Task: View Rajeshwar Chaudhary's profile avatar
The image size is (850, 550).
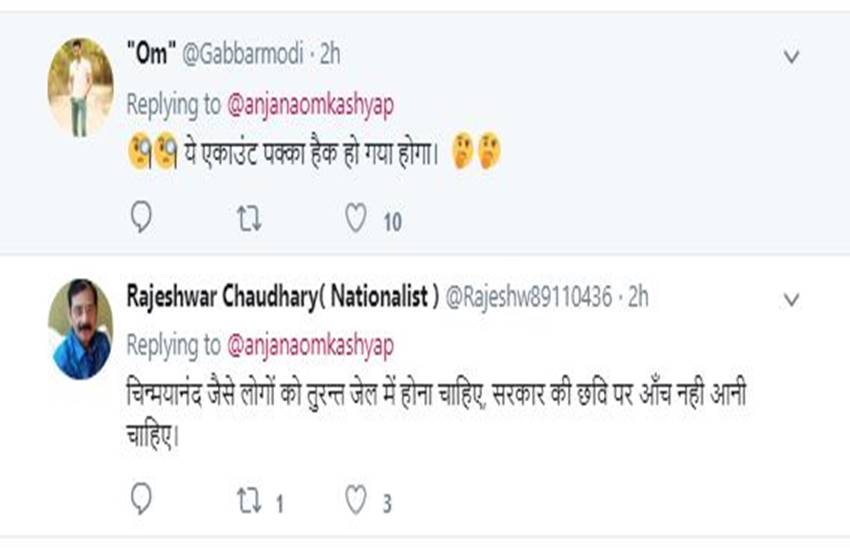Action: click(x=81, y=329)
